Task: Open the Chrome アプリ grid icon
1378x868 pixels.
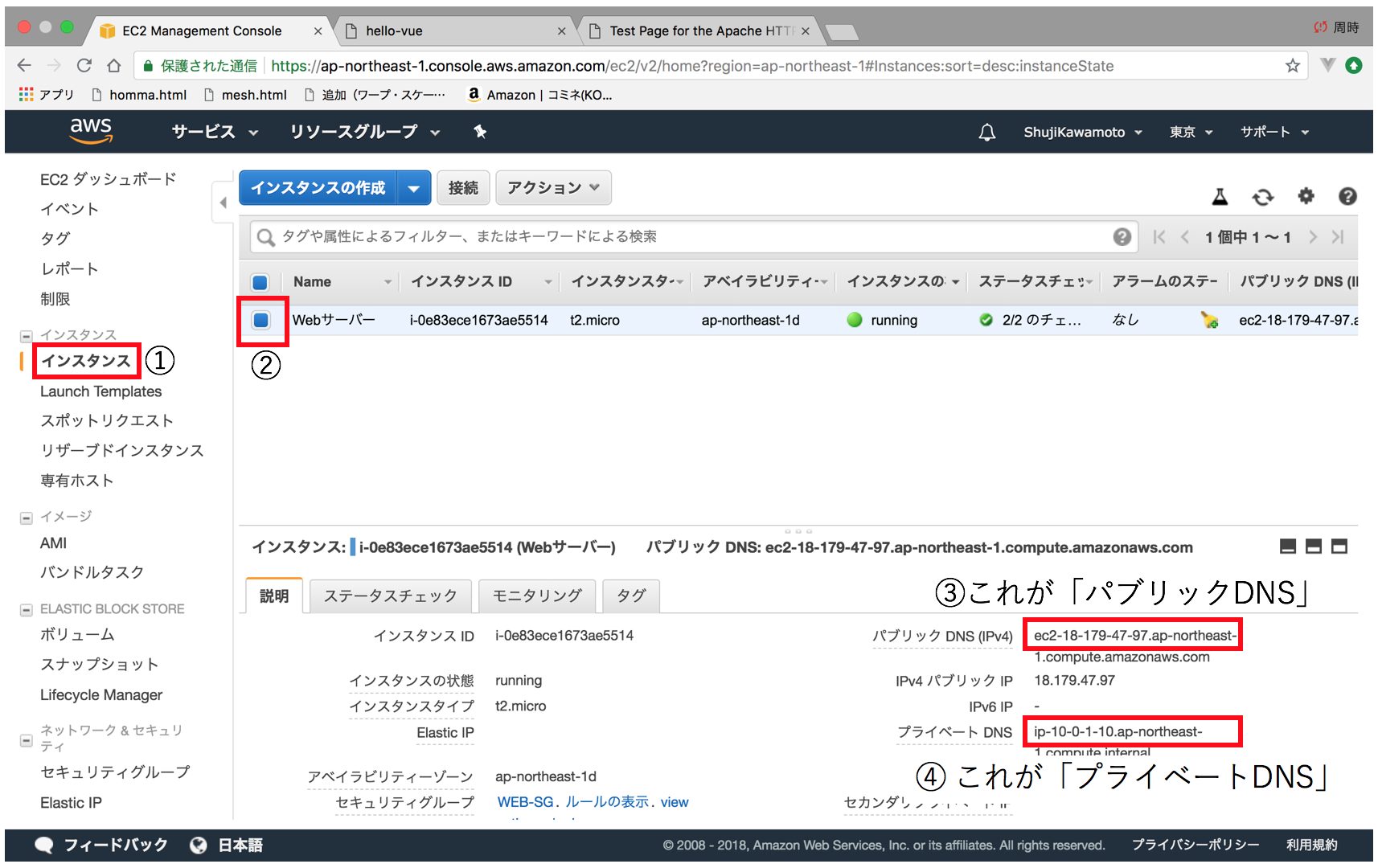Action: point(26,94)
